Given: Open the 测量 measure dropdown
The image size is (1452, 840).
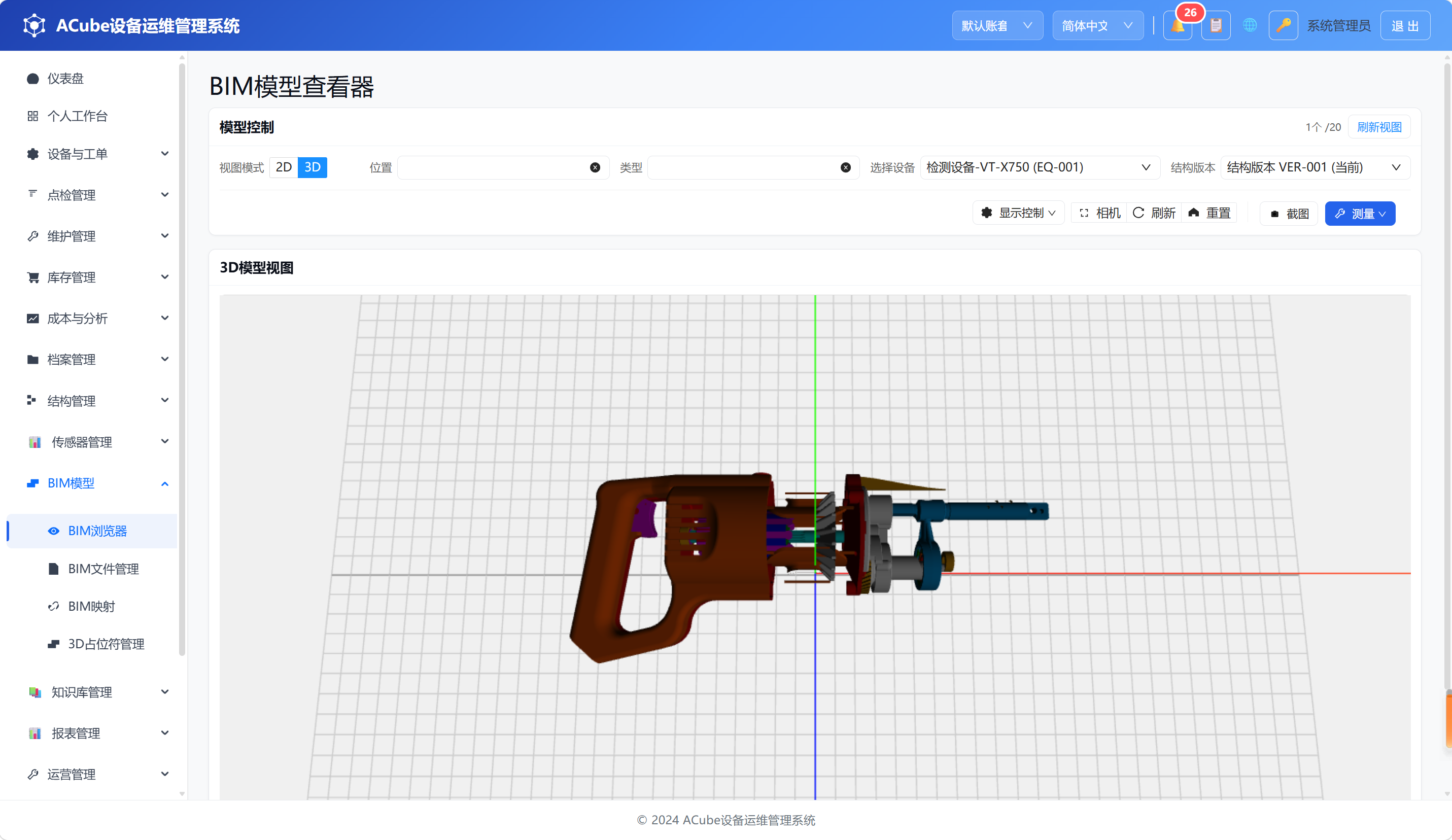Looking at the screenshot, I should click(1360, 214).
